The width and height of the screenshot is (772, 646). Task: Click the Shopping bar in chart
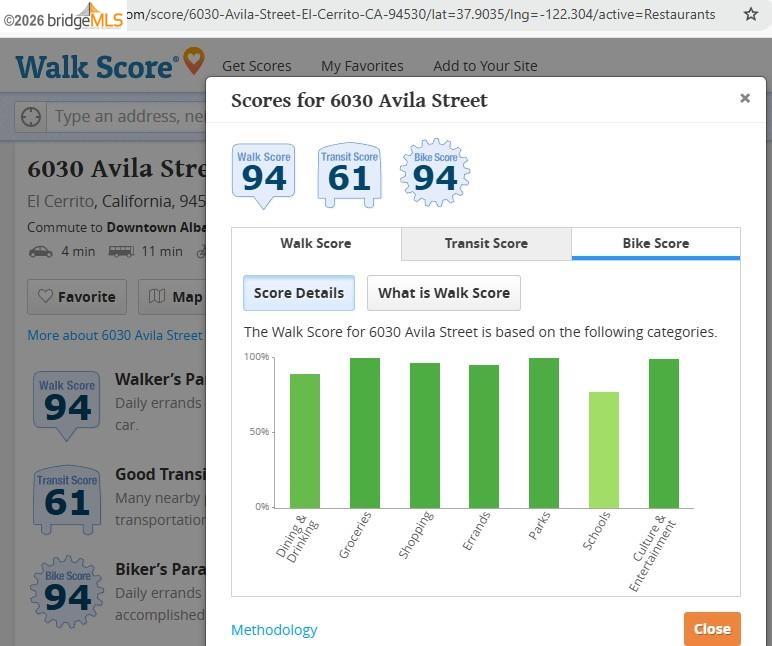pyautogui.click(x=425, y=435)
